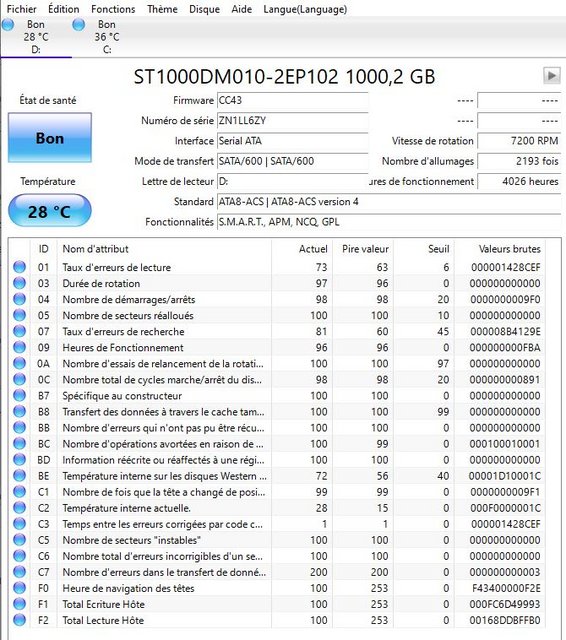Click status icon for attribute 01

(x=19, y=267)
